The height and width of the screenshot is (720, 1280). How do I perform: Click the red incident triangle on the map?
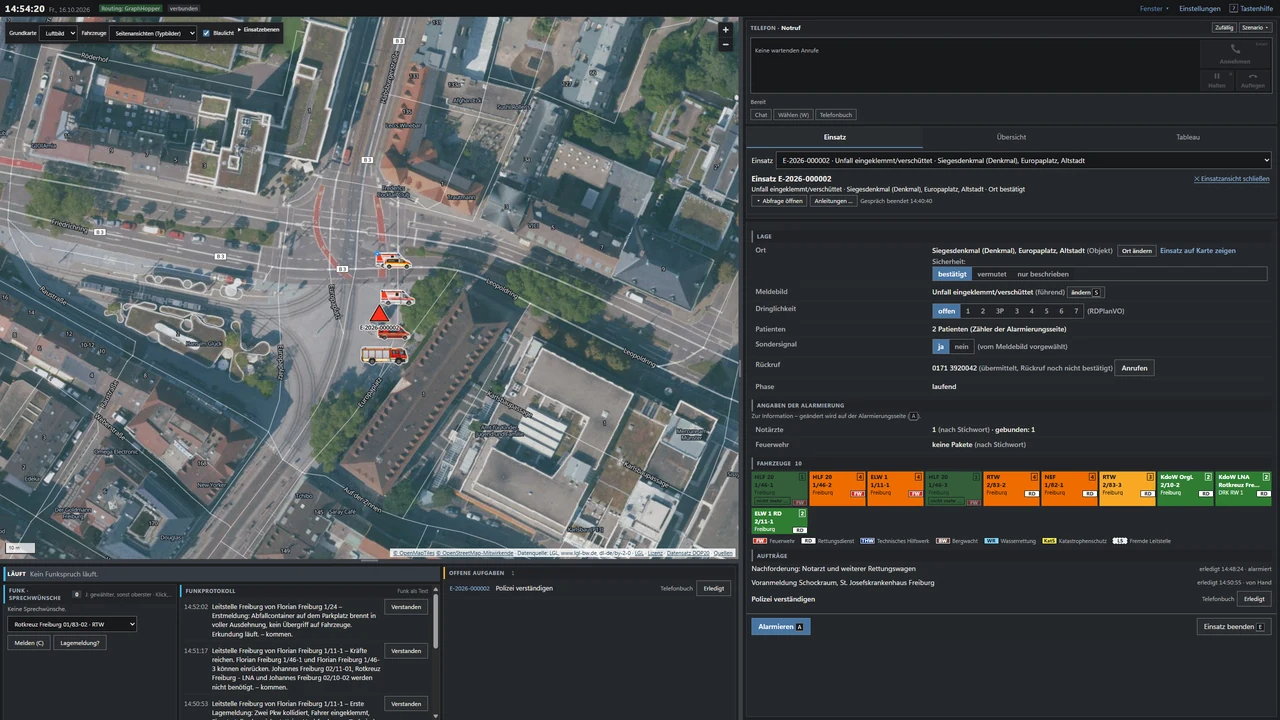(x=379, y=314)
